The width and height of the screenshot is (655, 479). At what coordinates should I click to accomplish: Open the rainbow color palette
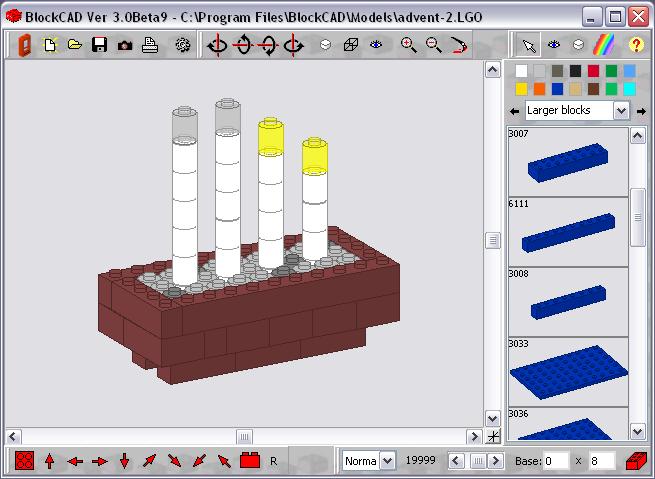tap(604, 45)
